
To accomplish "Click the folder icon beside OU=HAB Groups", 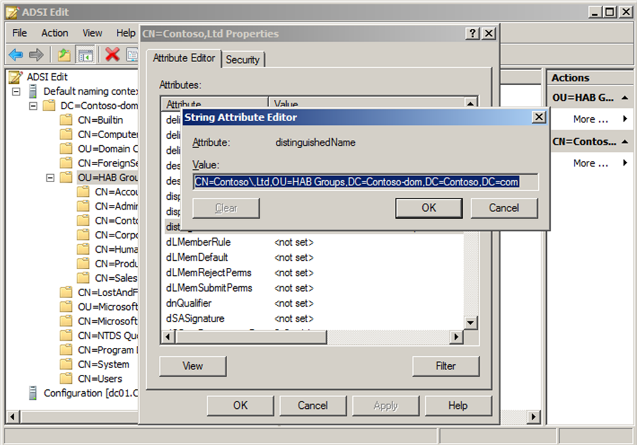I will point(65,177).
